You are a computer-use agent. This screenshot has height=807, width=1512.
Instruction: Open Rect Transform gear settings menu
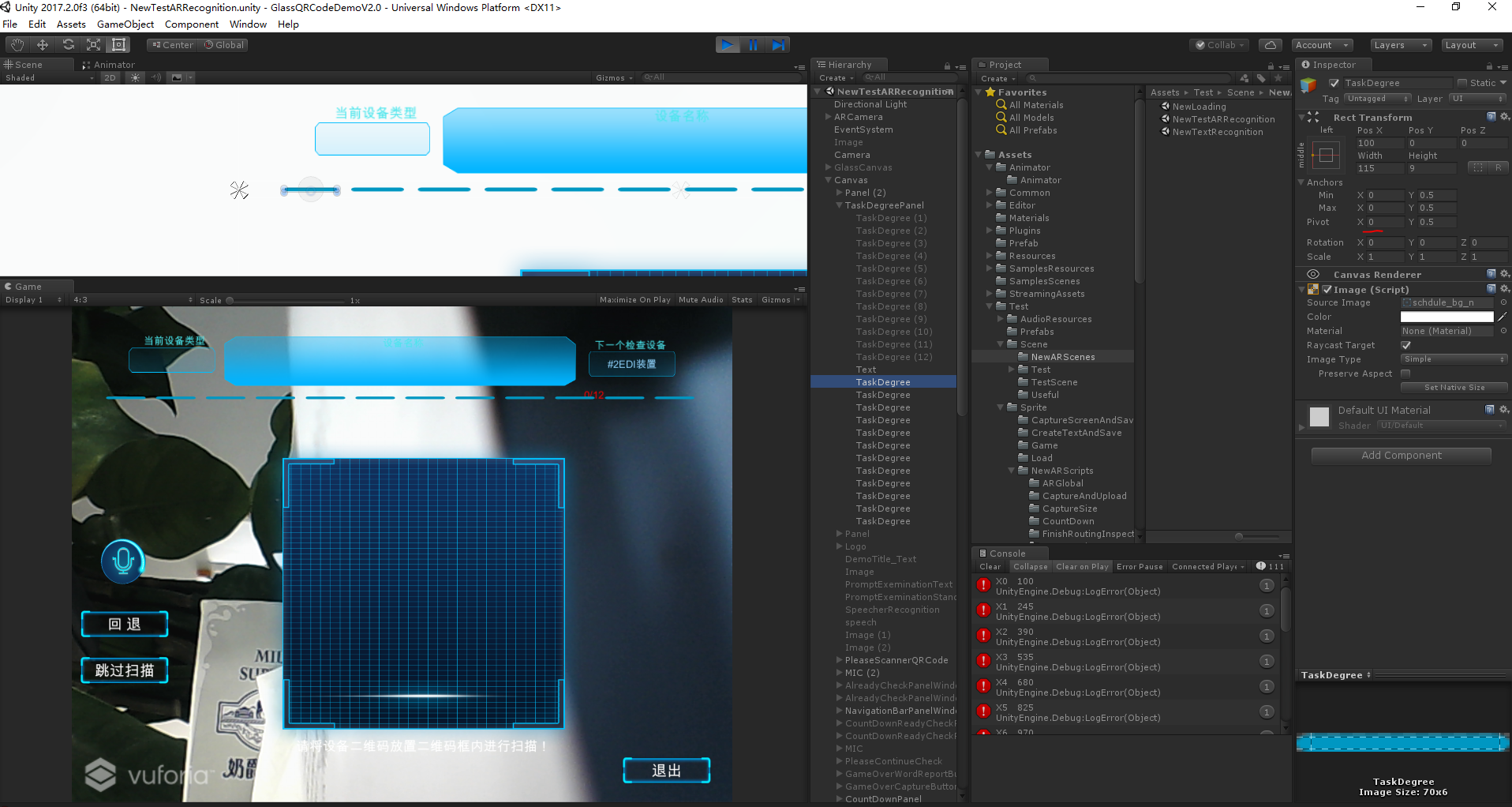1504,117
